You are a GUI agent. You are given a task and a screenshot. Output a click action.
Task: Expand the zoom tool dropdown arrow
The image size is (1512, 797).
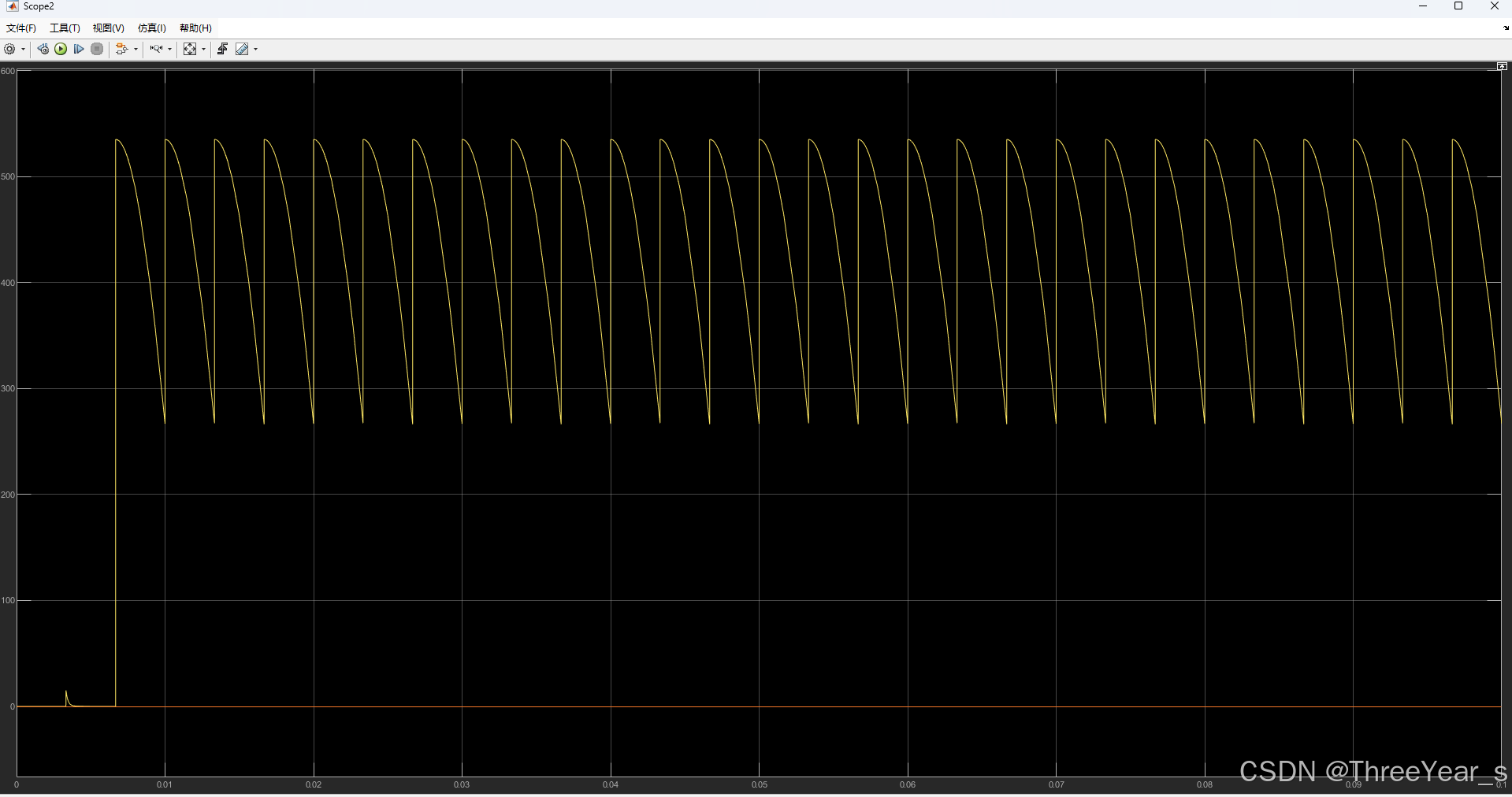[170, 49]
